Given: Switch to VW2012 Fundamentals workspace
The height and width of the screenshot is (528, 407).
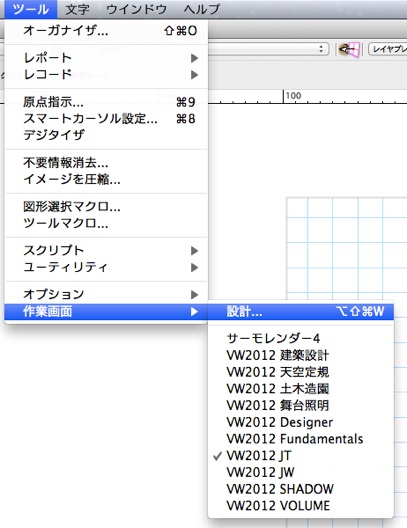Looking at the screenshot, I should pos(301,439).
